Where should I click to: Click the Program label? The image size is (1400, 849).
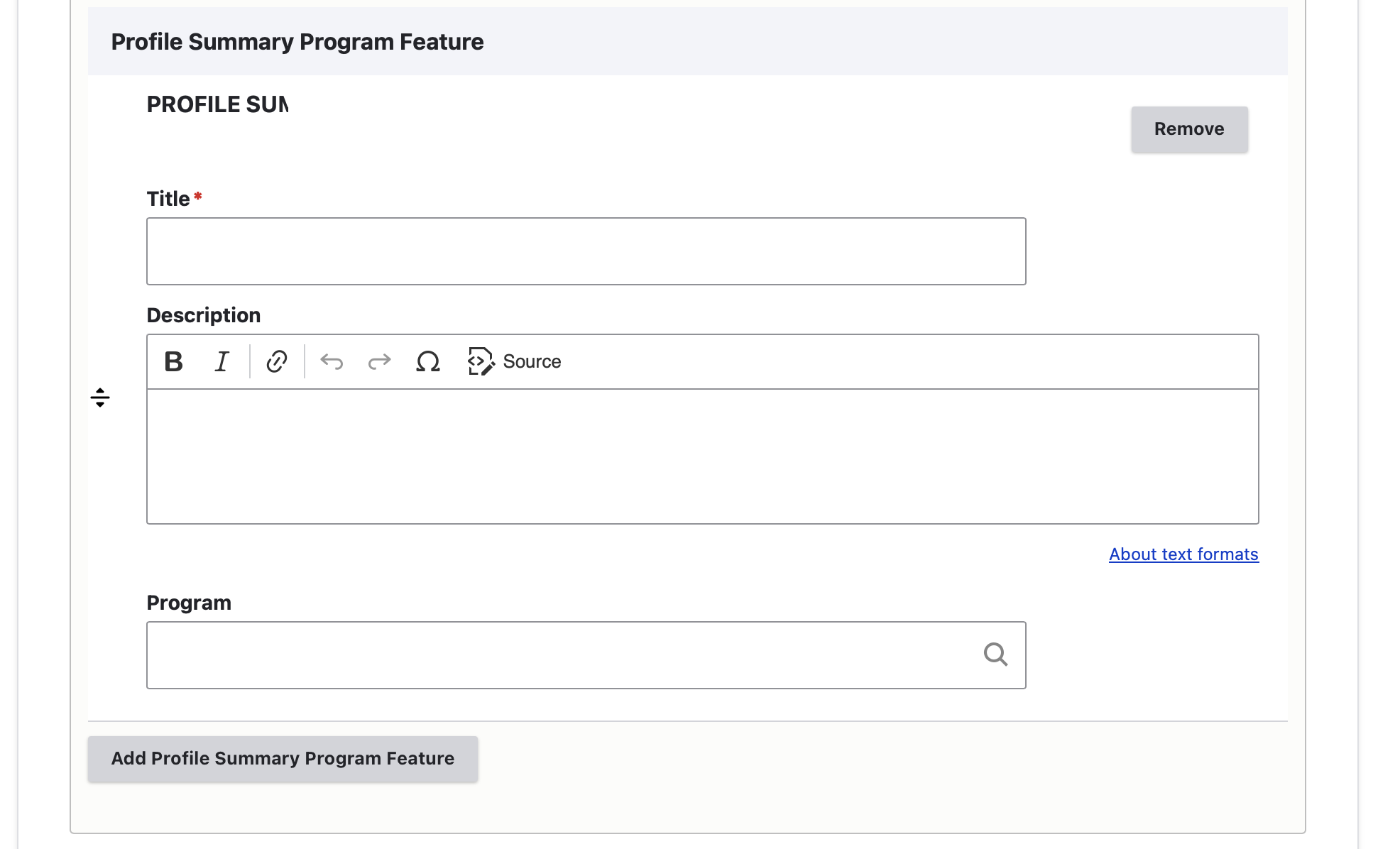[x=189, y=603]
